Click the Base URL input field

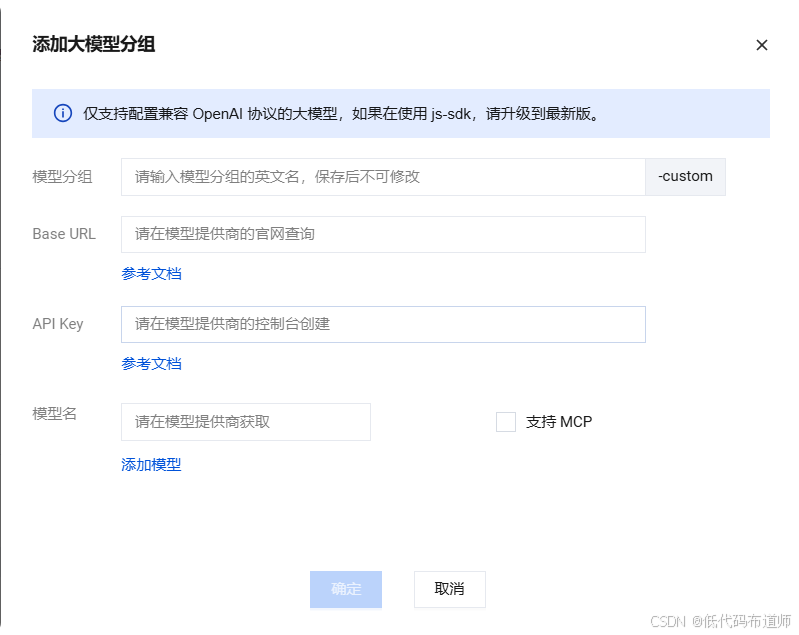(x=383, y=234)
